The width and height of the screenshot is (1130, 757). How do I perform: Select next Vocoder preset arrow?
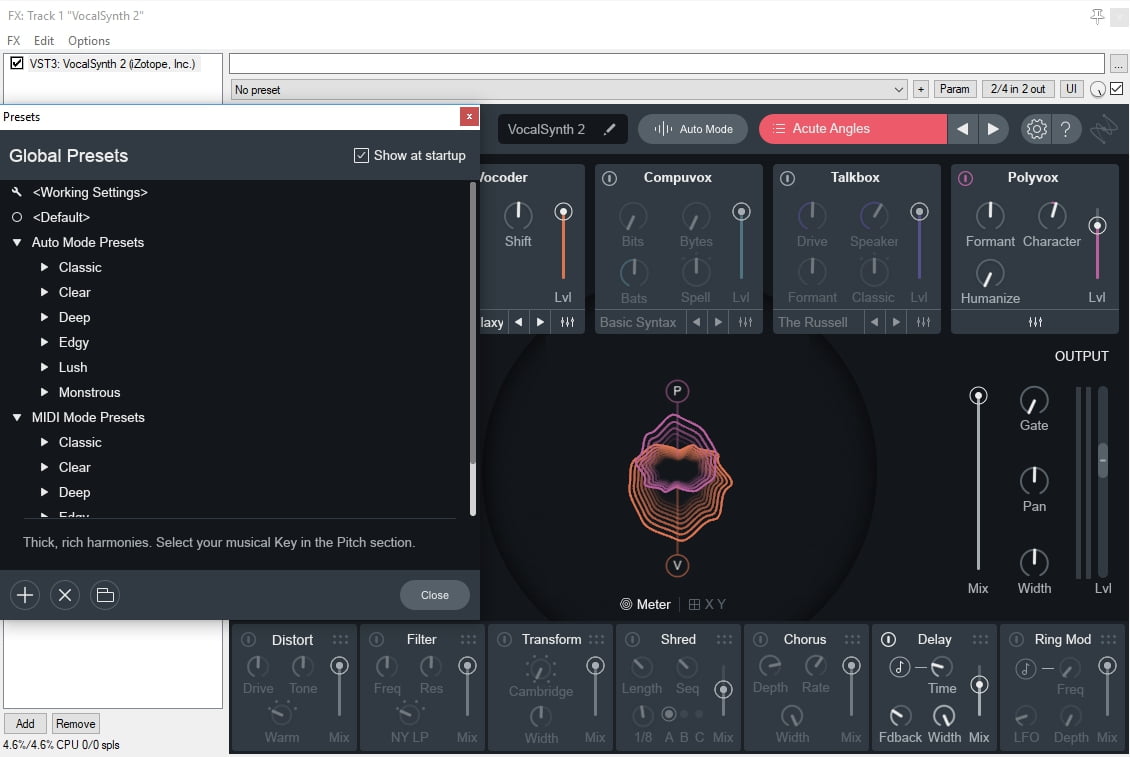(540, 322)
